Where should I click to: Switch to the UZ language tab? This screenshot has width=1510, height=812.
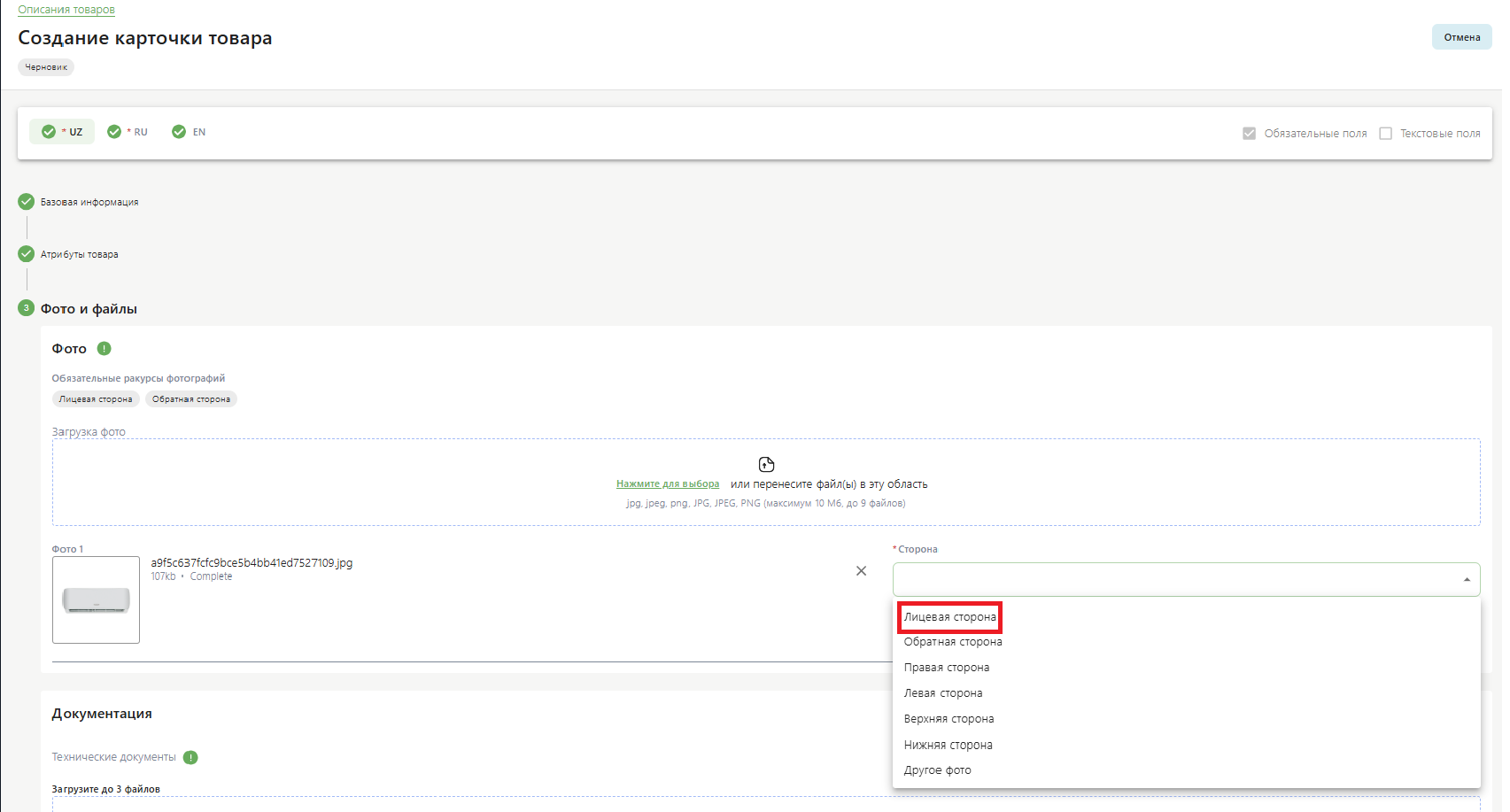click(63, 132)
